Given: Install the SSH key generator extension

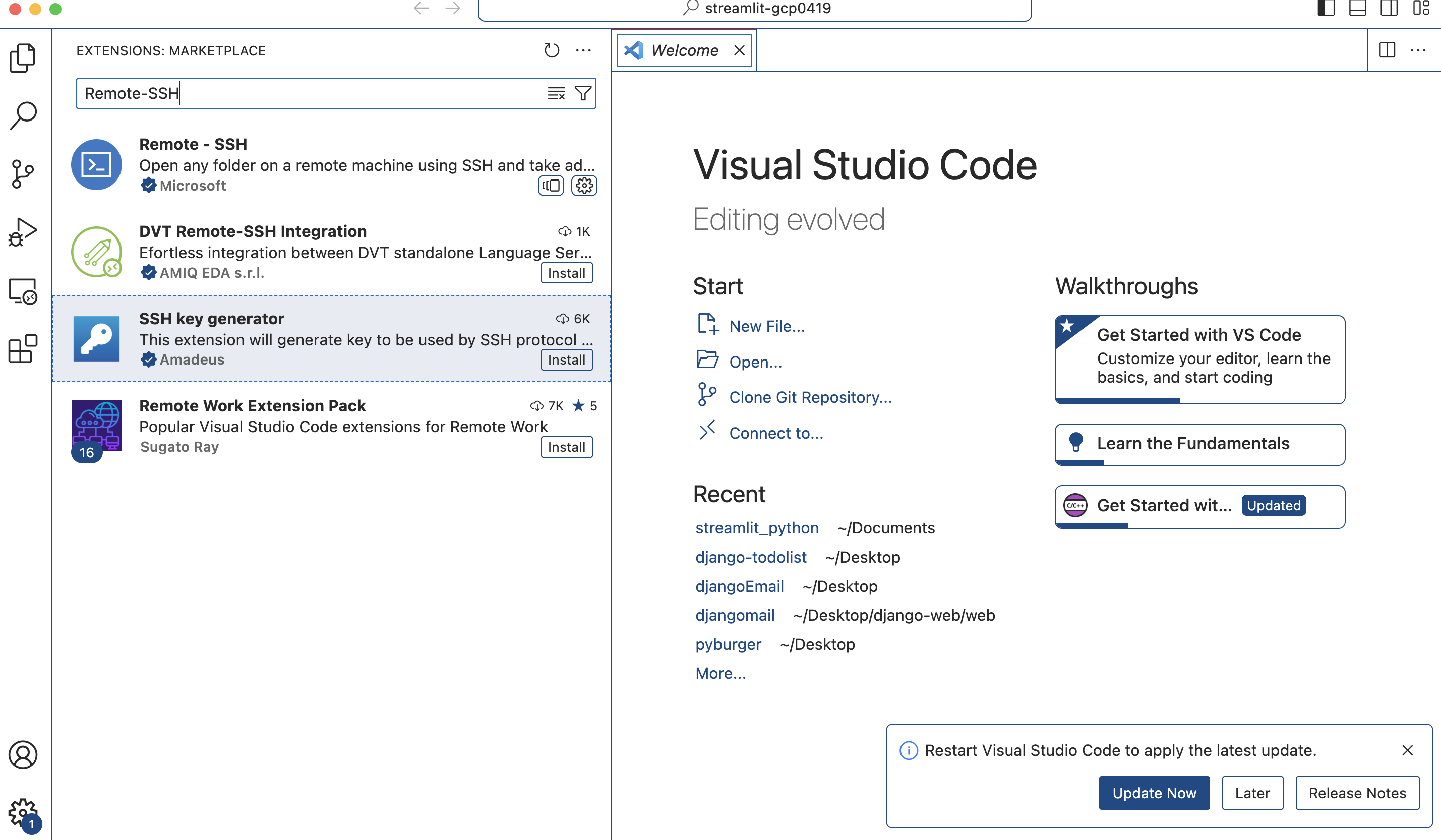Looking at the screenshot, I should pos(566,359).
